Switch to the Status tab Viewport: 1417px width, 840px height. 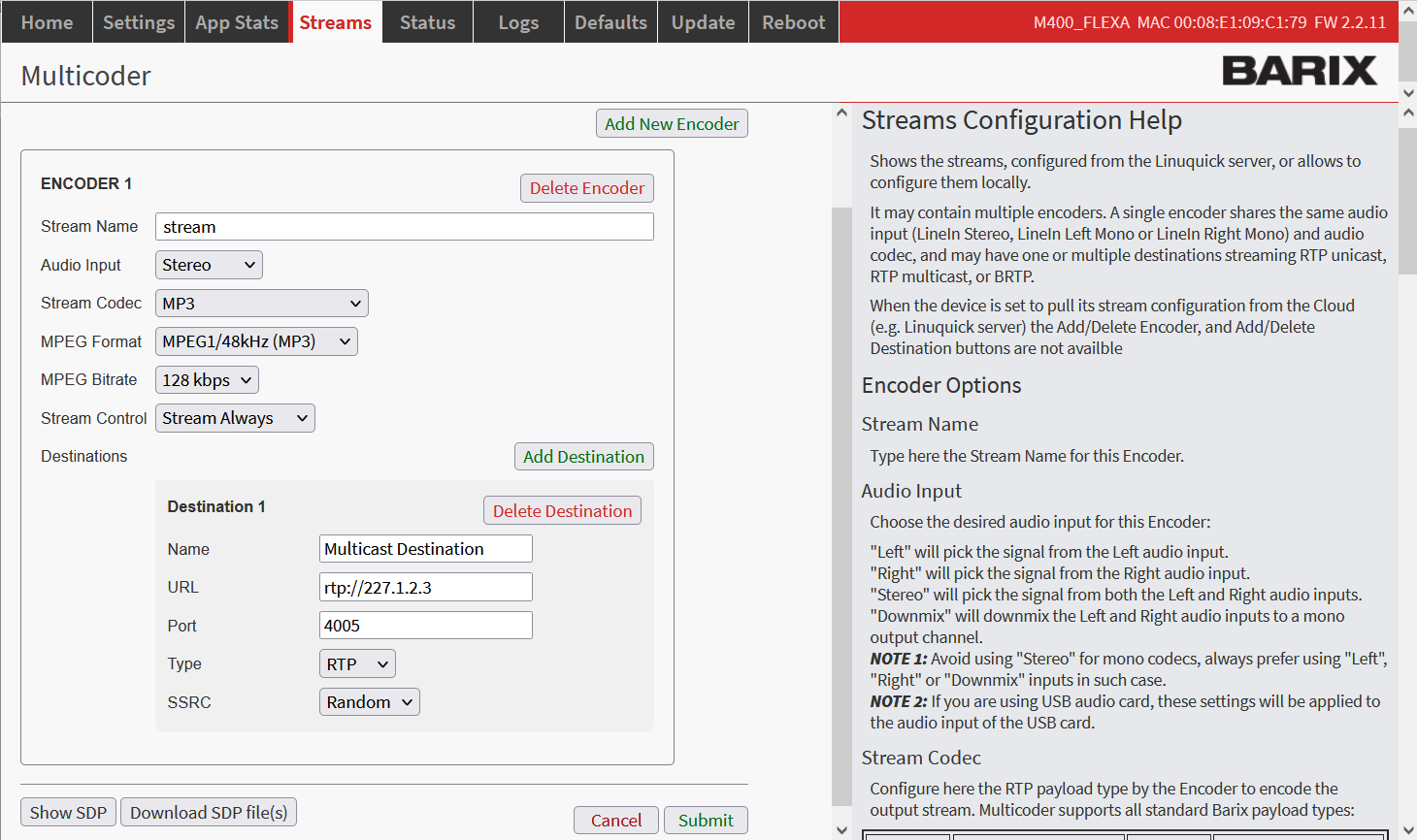coord(427,22)
